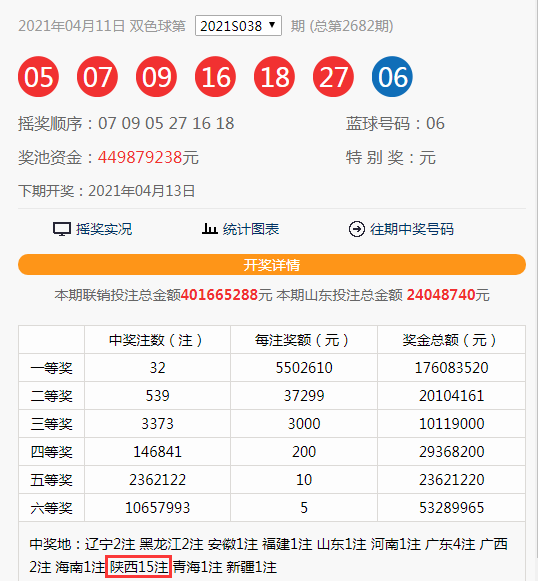Select the red ball numbered 07

click(97, 77)
